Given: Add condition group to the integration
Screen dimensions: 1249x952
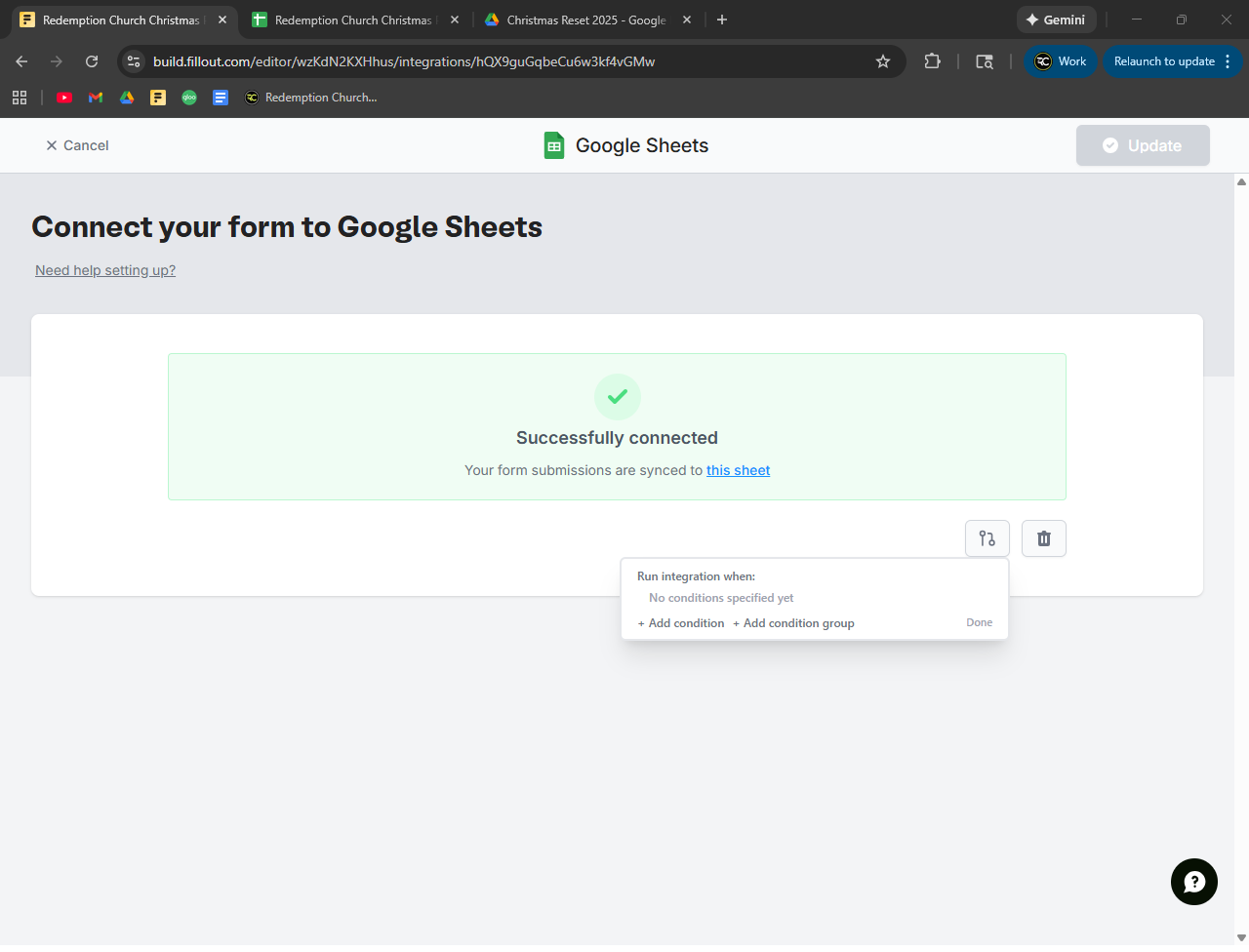Looking at the screenshot, I should (x=793, y=623).
